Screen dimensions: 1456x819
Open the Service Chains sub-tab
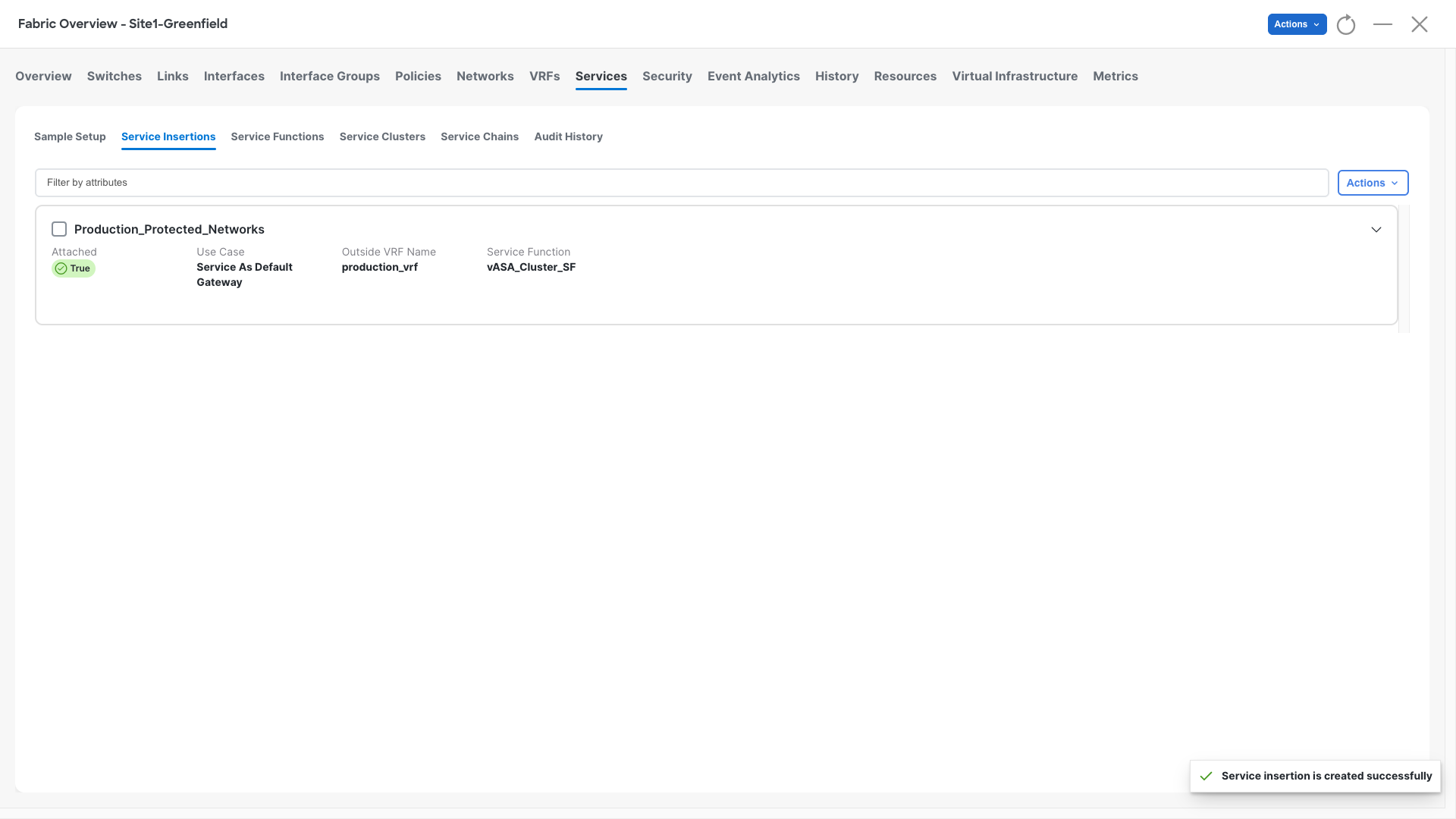coord(480,136)
